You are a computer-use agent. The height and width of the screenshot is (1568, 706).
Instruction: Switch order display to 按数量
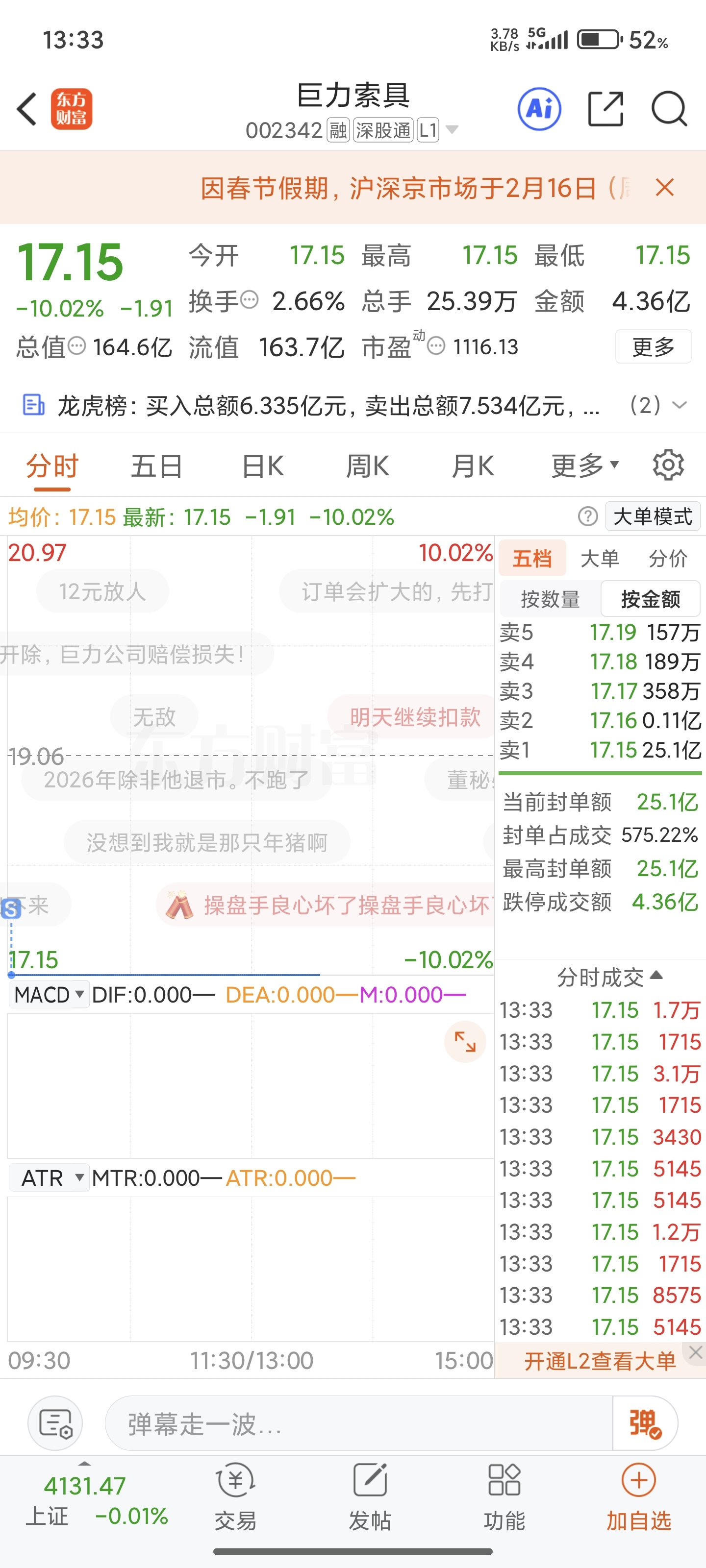point(550,598)
